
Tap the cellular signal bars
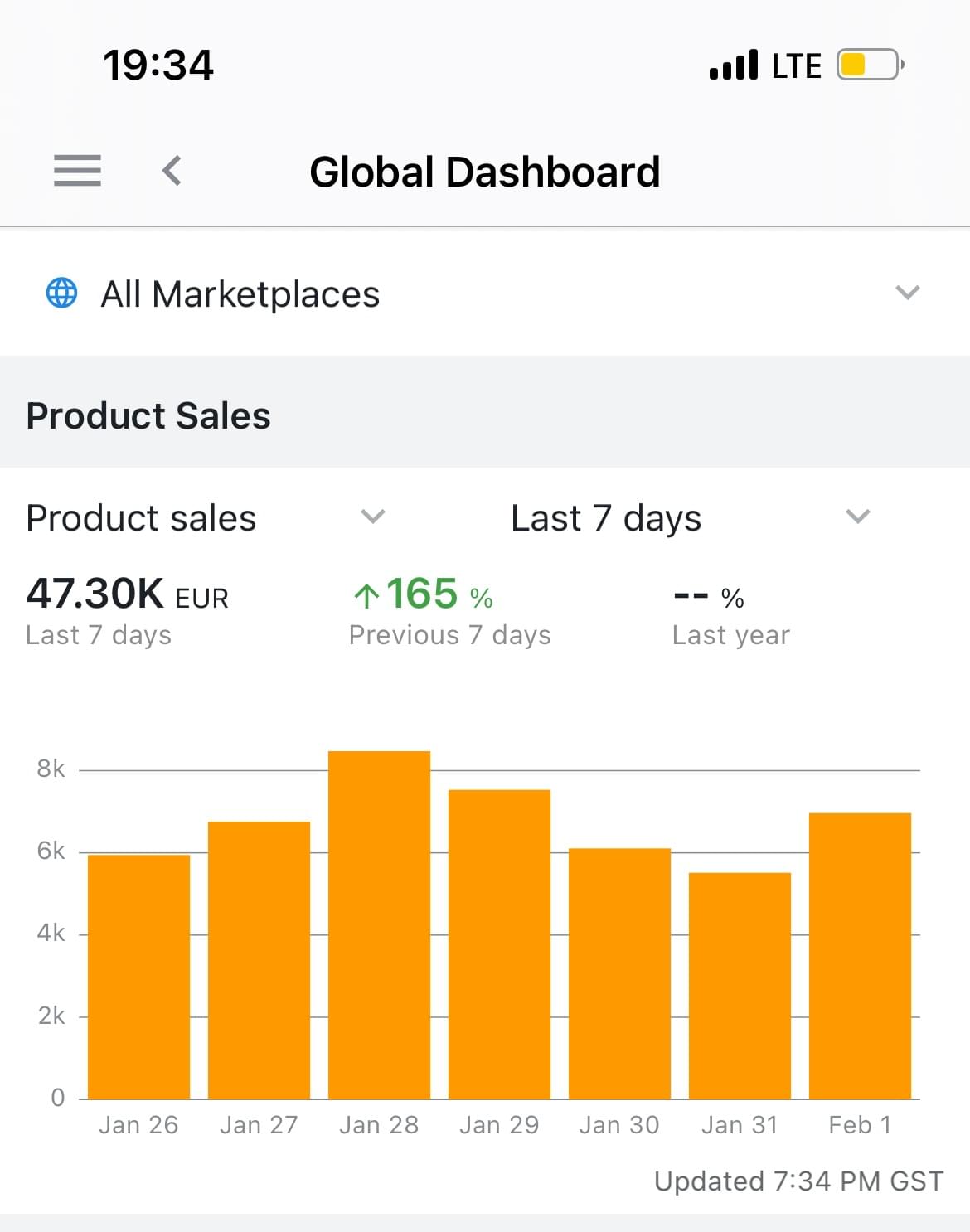coord(734,65)
